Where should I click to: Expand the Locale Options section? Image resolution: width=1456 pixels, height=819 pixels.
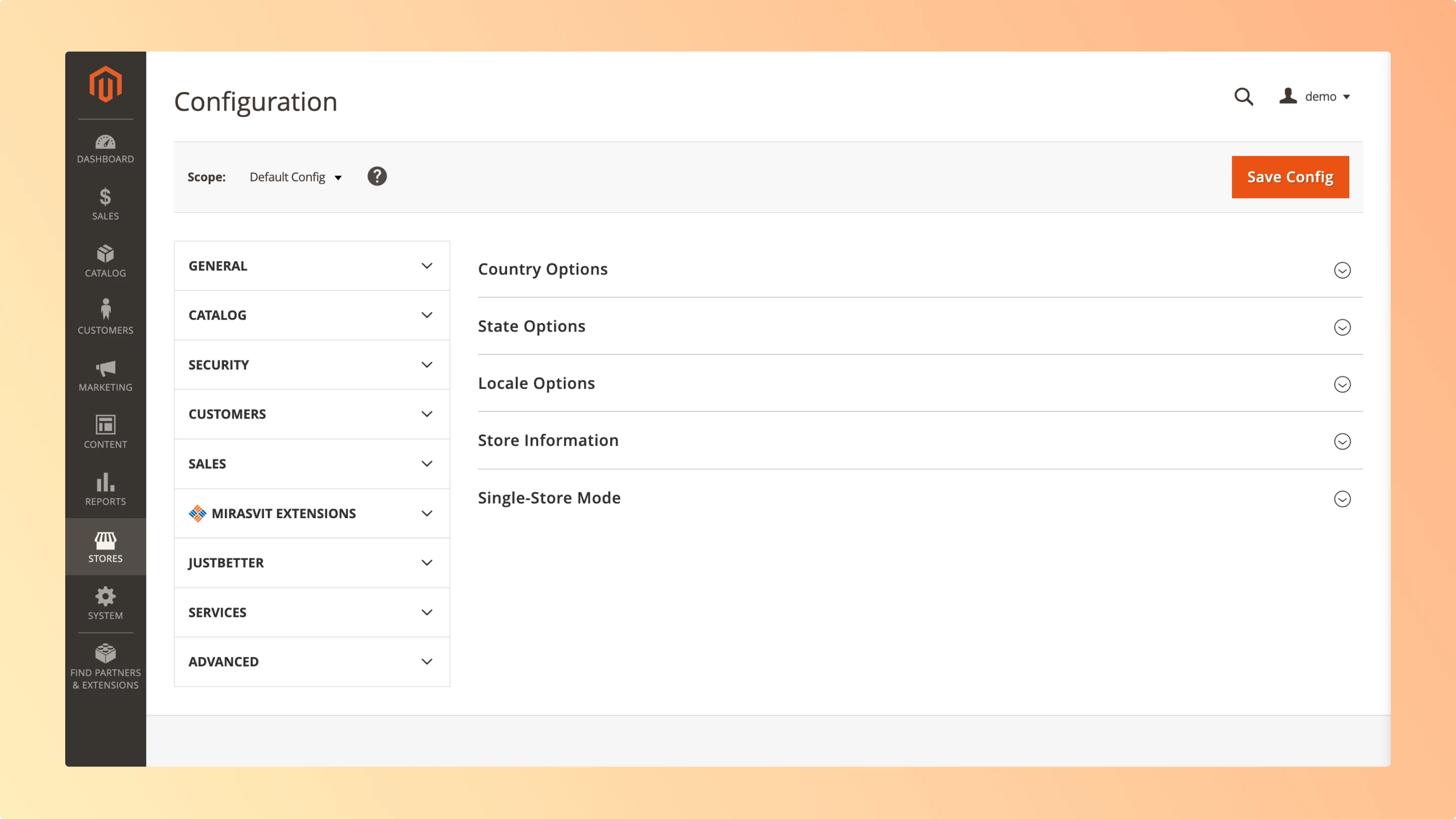click(x=1342, y=384)
